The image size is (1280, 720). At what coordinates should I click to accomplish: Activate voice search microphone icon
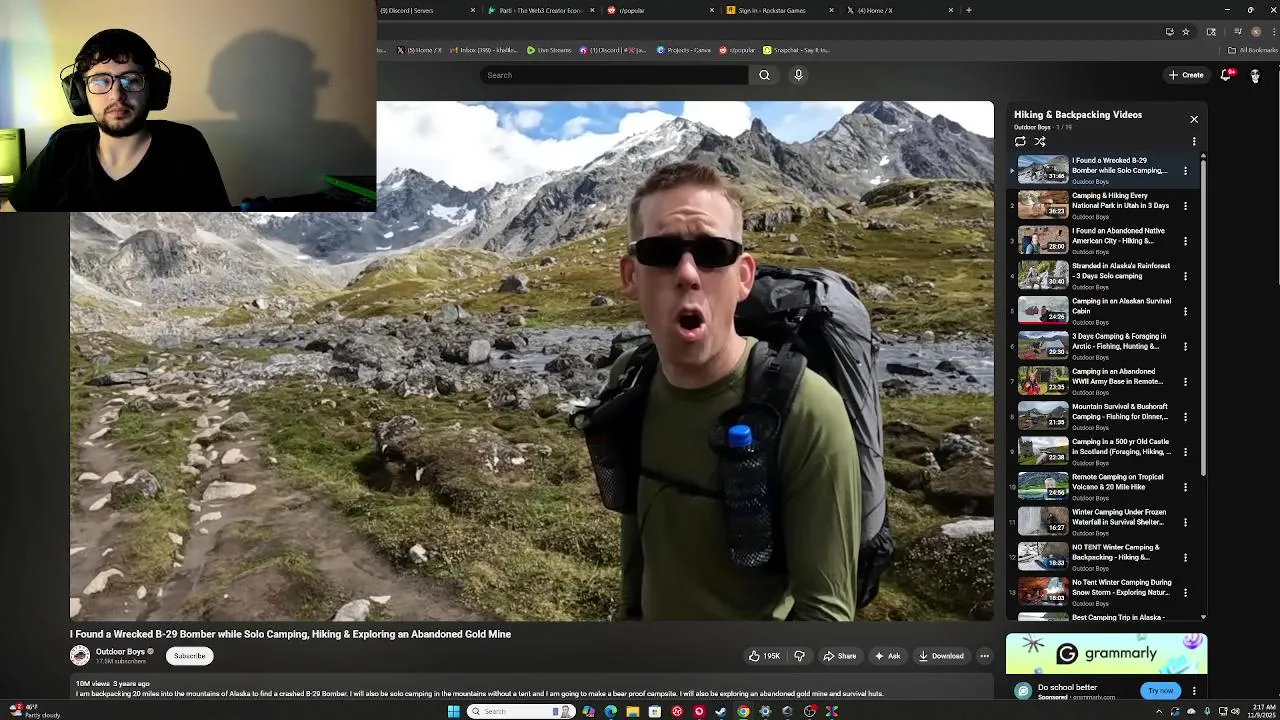798,75
